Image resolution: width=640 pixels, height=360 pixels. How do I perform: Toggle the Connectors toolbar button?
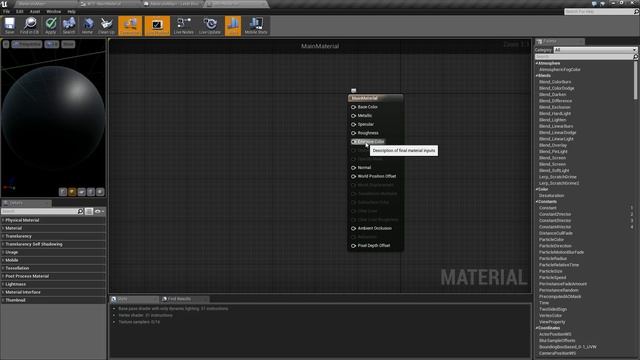130,26
